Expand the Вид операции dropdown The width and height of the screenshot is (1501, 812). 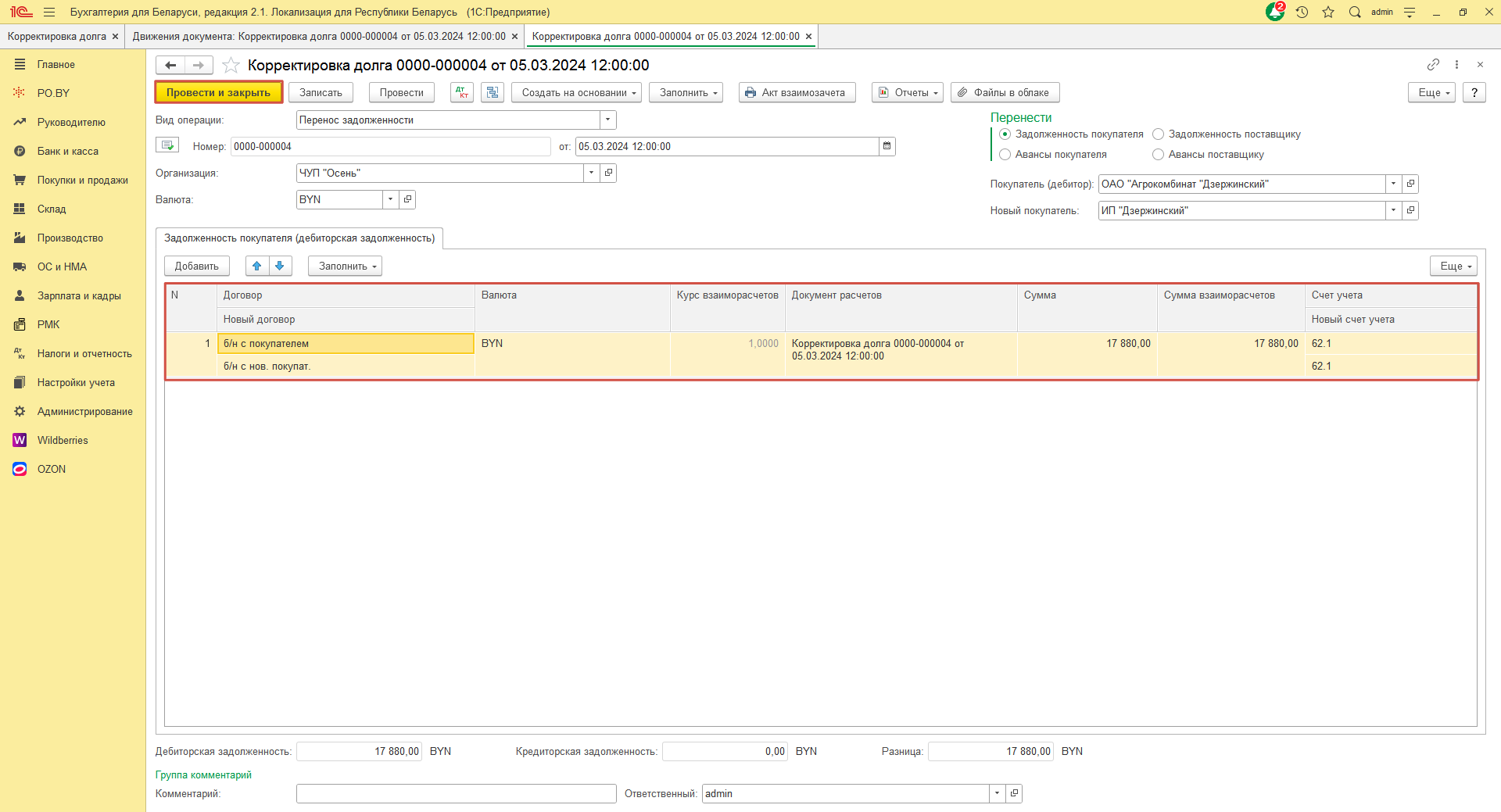point(607,120)
